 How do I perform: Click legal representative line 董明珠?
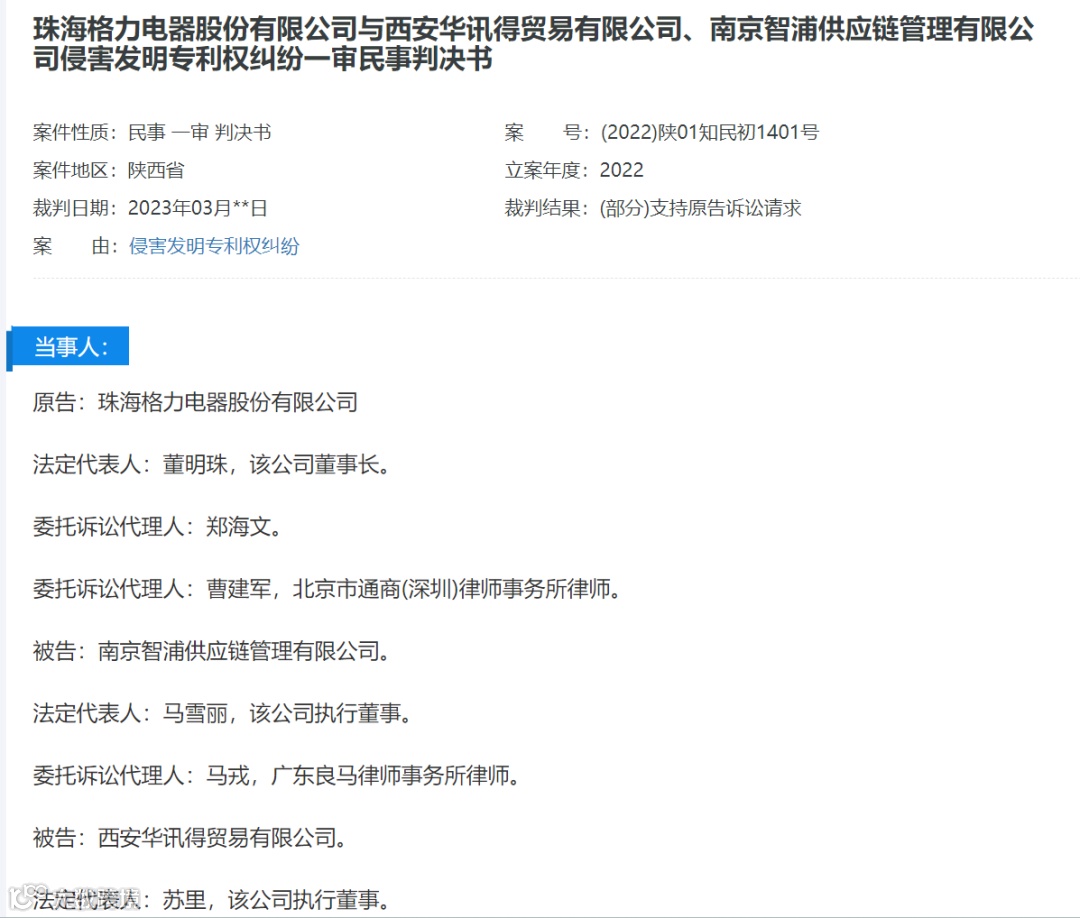point(211,465)
